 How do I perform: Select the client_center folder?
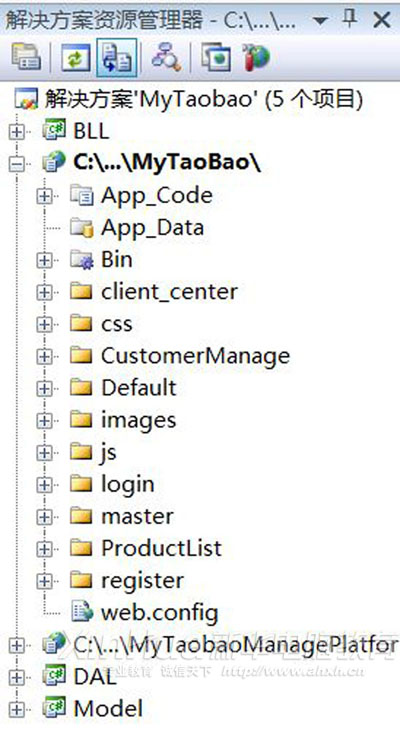(x=154, y=292)
